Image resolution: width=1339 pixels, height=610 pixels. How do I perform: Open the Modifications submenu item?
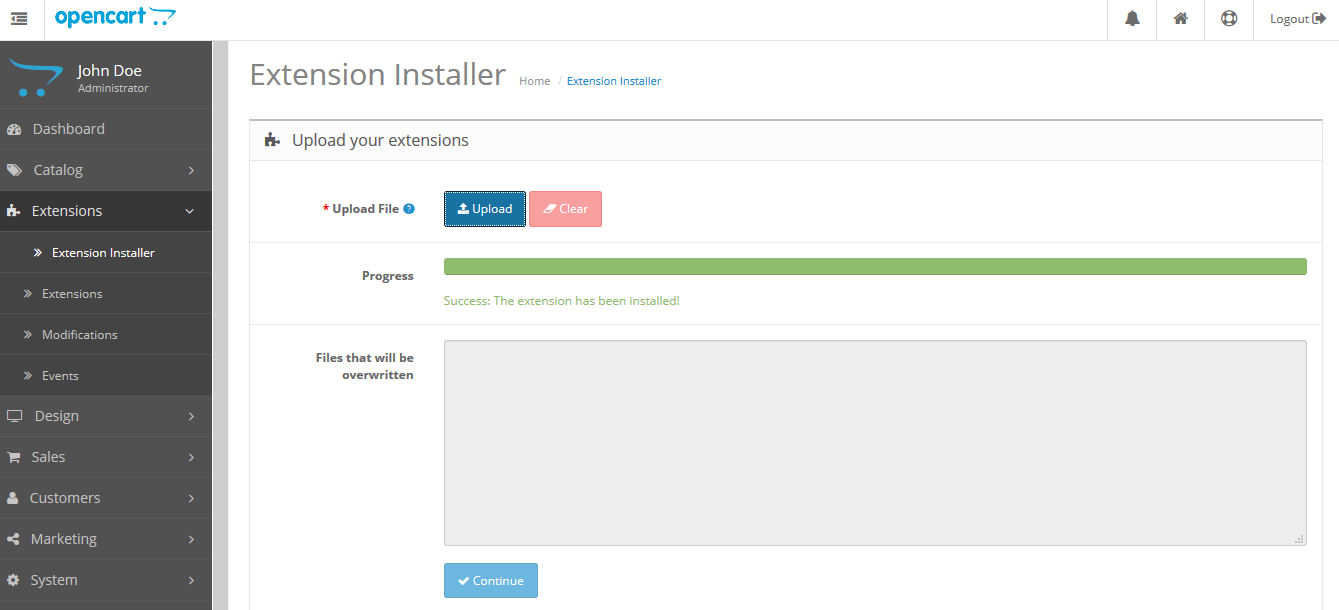[106, 335]
